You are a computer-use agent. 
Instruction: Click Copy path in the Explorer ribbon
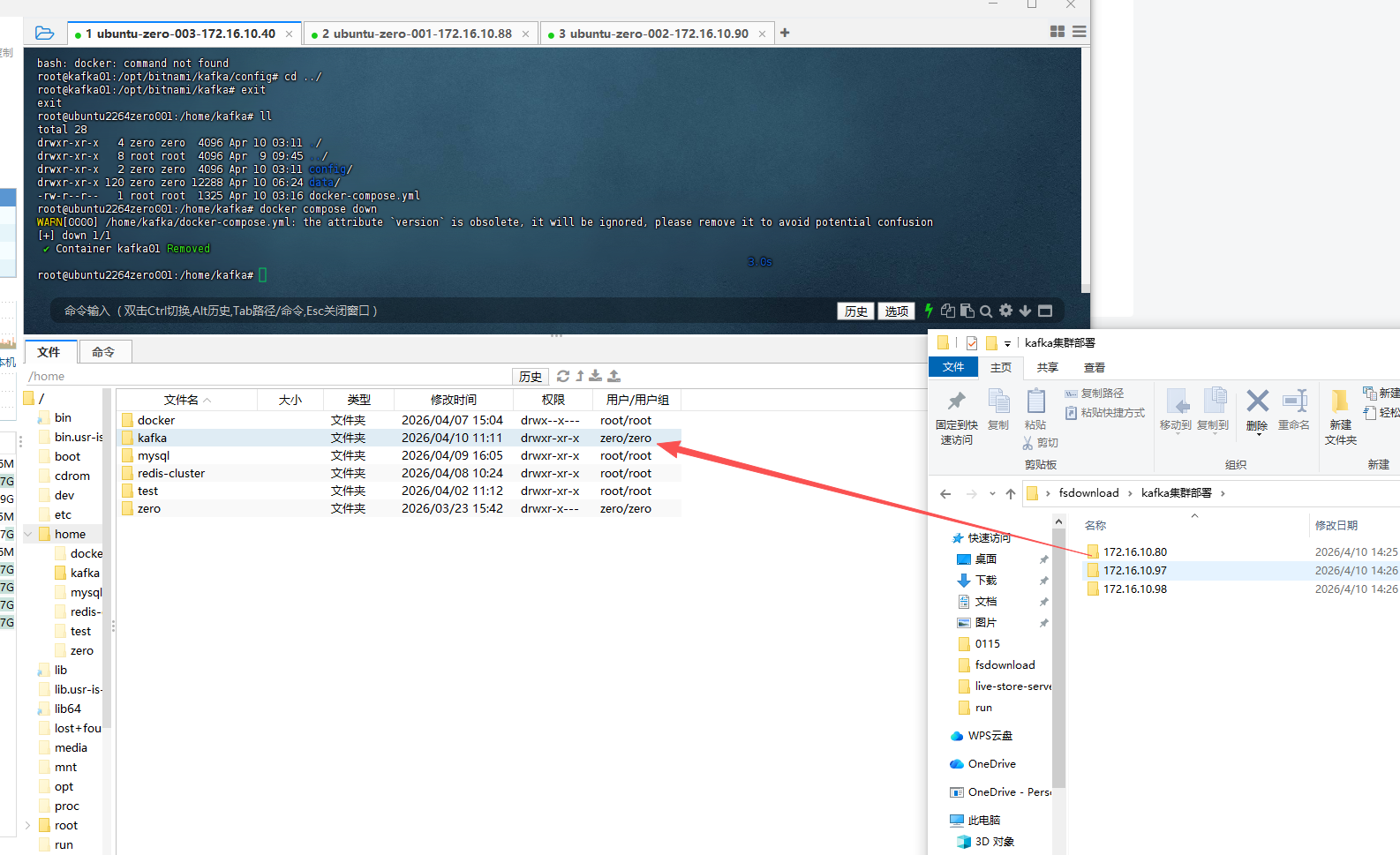tap(1095, 394)
